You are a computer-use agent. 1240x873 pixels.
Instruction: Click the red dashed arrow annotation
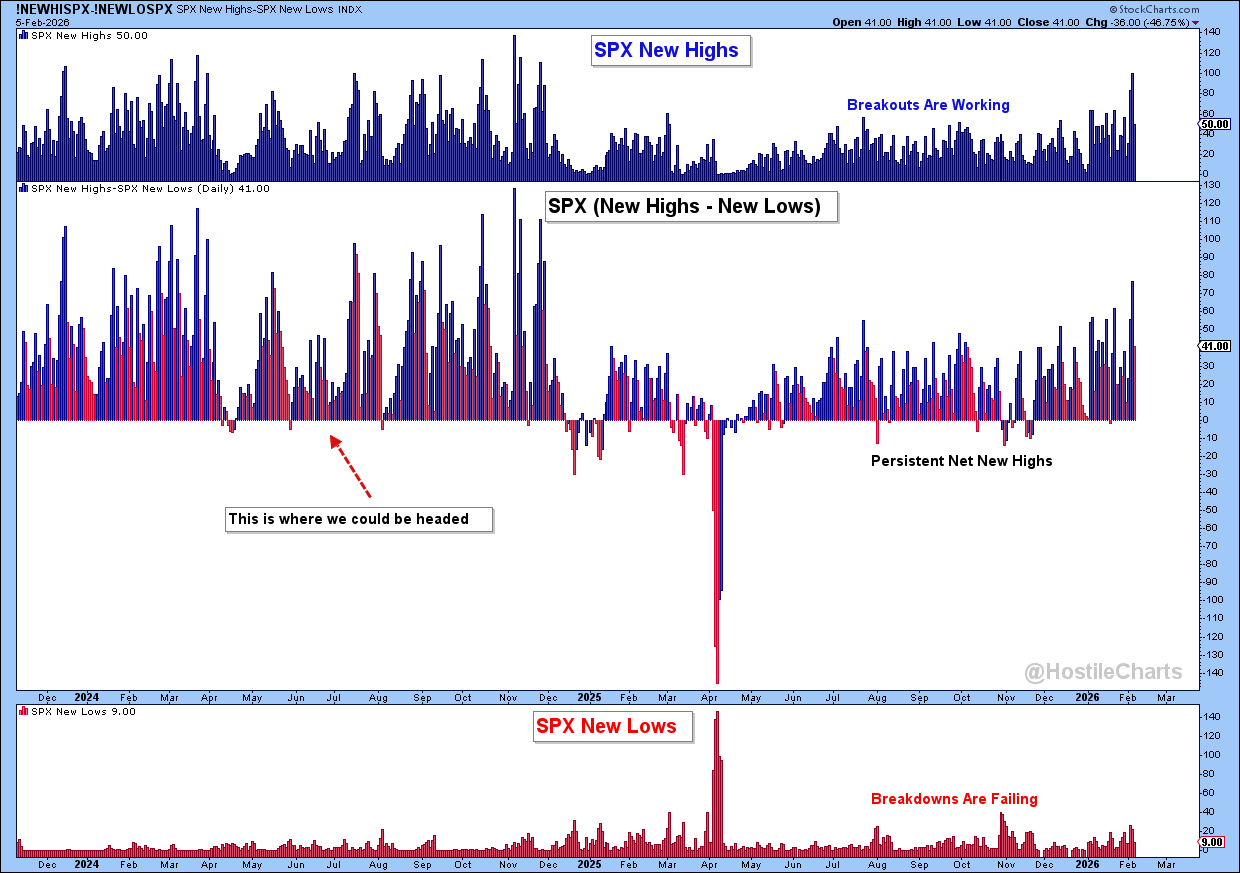(x=350, y=467)
